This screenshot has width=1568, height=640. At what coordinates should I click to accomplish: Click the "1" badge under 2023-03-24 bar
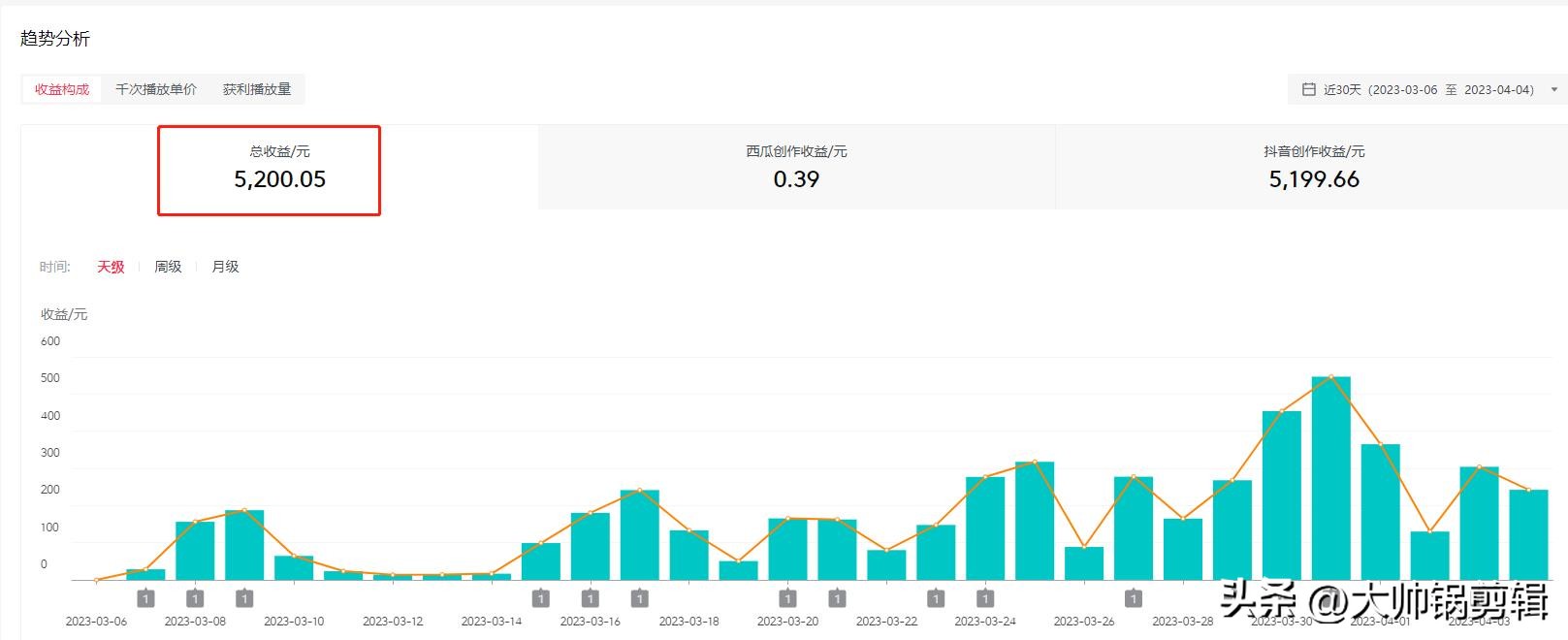(x=985, y=598)
